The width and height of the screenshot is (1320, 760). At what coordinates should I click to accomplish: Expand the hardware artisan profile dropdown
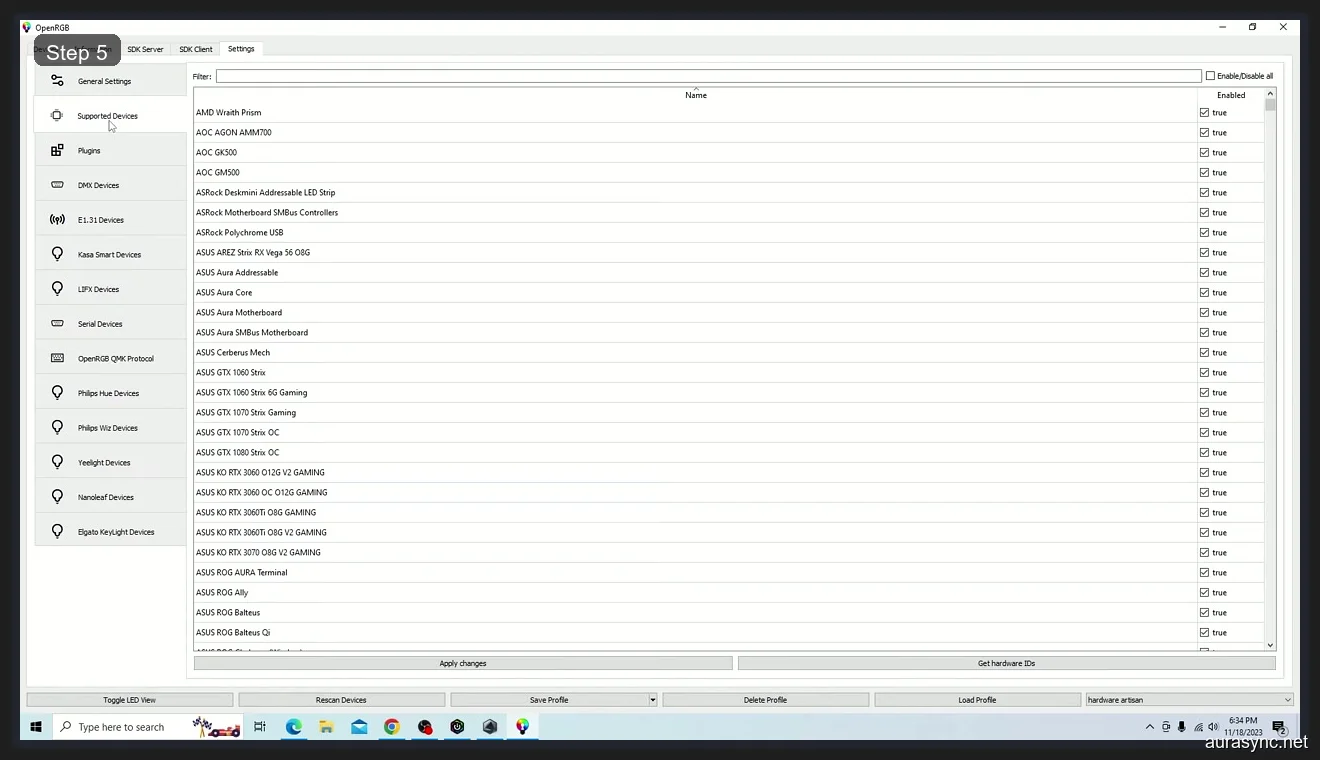tap(1288, 699)
